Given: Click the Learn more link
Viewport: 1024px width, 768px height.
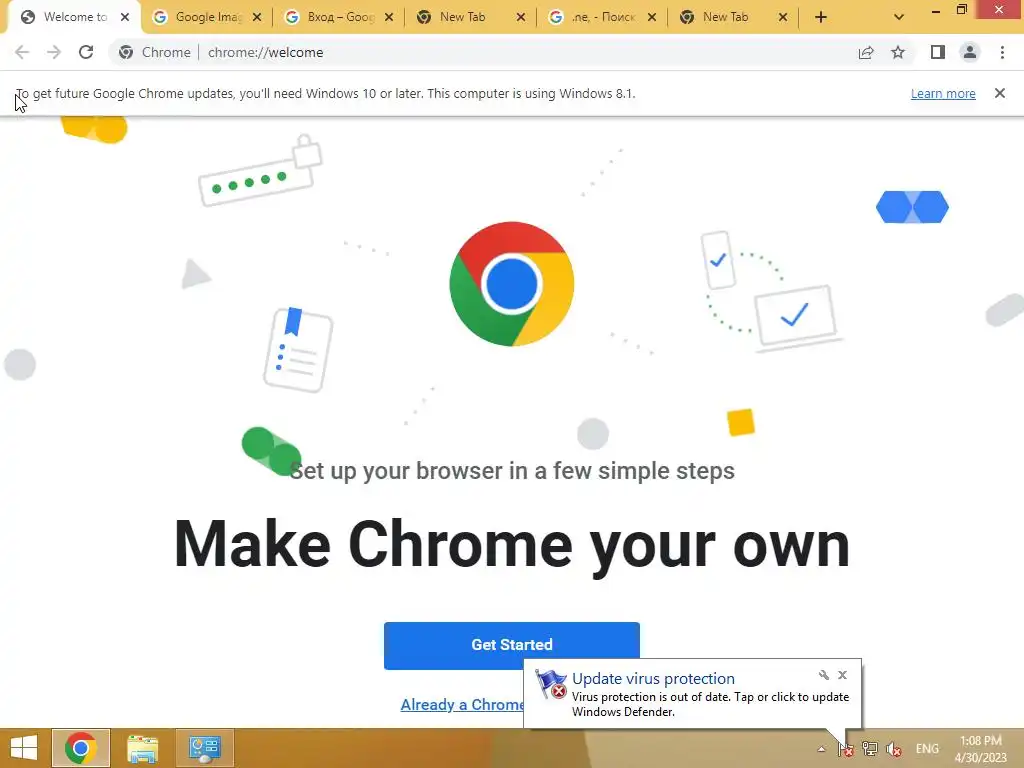Looking at the screenshot, I should [x=943, y=93].
